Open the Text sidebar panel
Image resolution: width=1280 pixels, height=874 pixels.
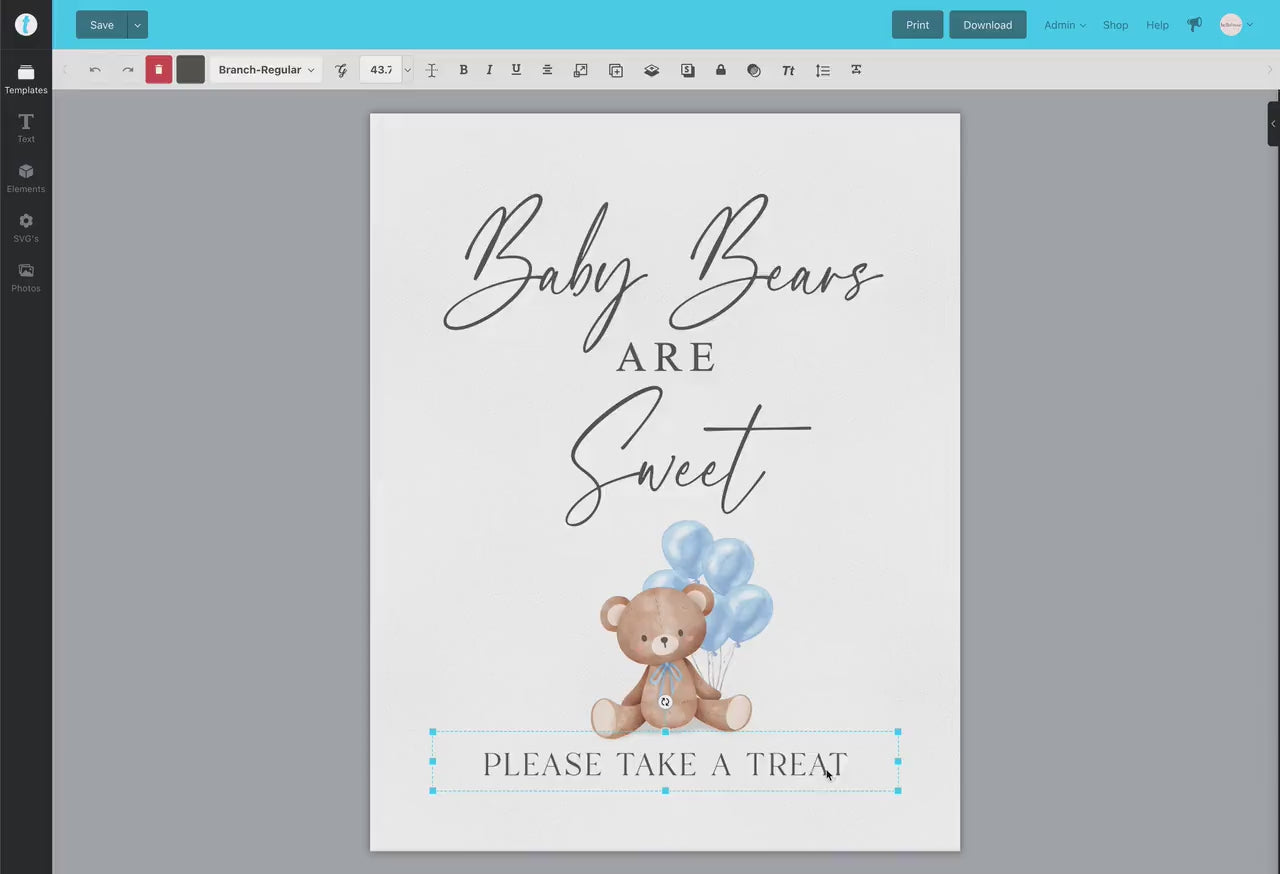coord(26,128)
